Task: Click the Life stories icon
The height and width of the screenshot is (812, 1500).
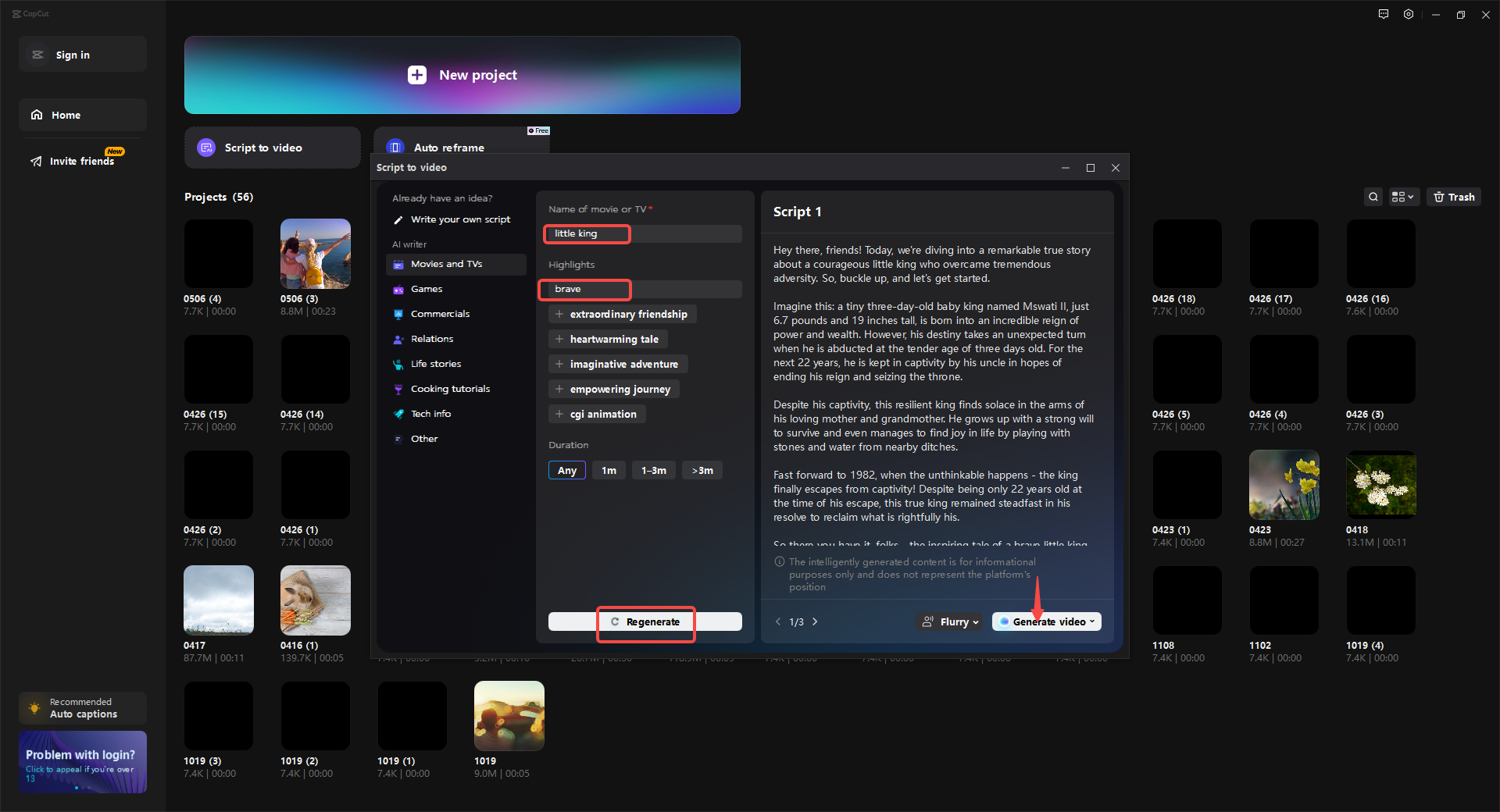Action: [x=398, y=364]
